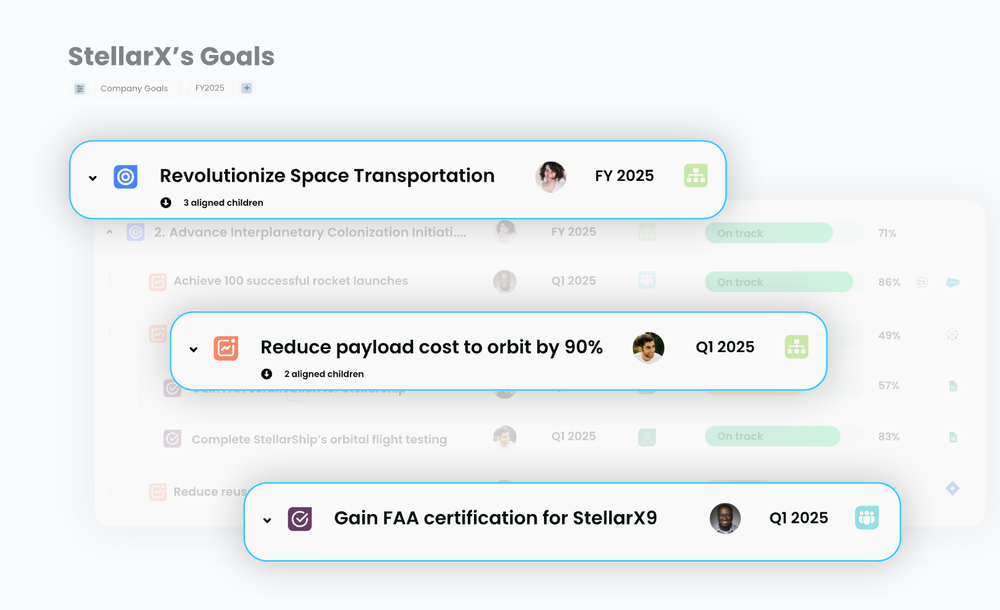The image size is (1000, 610).
Task: Select the teal team icon on Gain FAA certification card
Action: 867,517
